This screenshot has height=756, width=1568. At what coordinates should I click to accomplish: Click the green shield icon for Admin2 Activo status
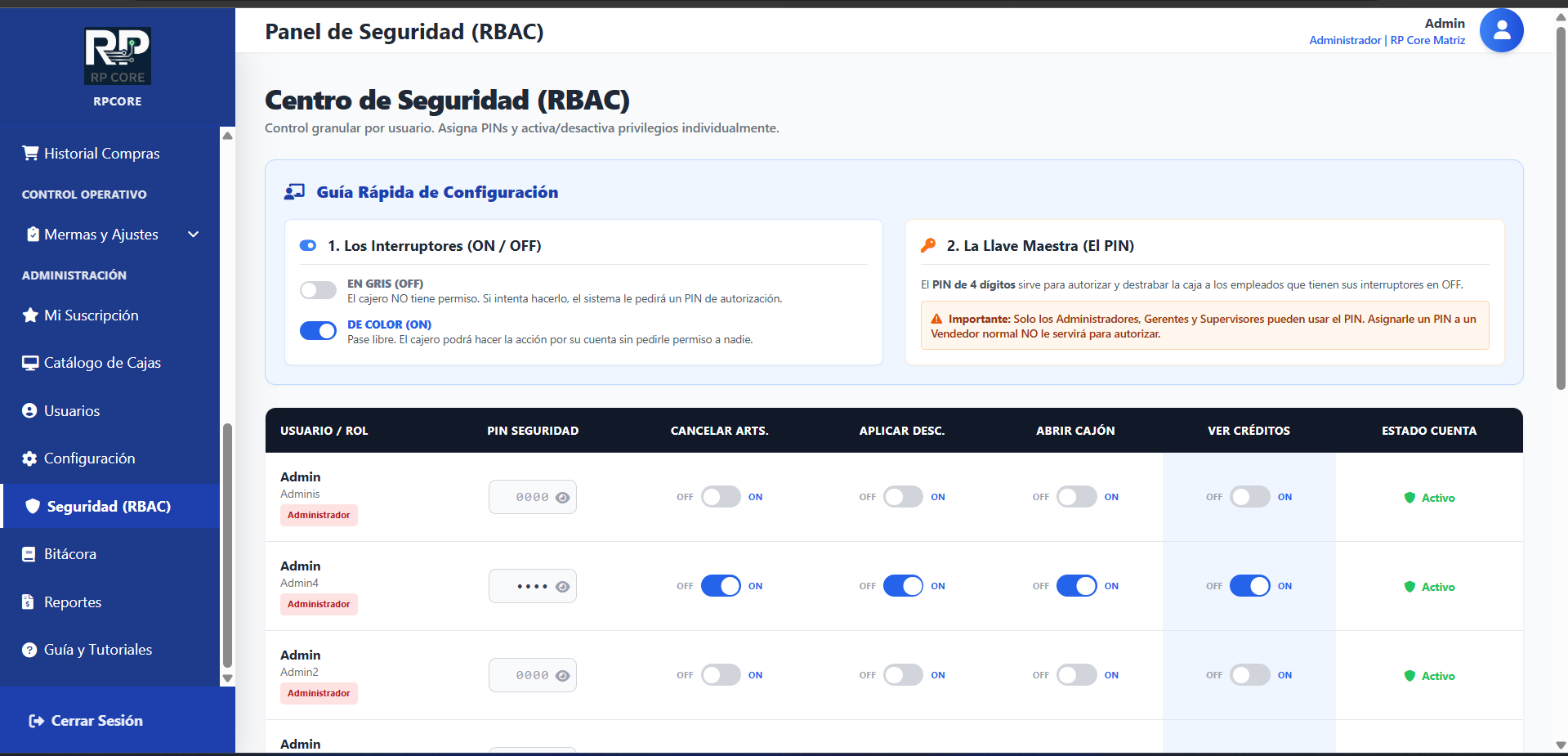[1409, 676]
